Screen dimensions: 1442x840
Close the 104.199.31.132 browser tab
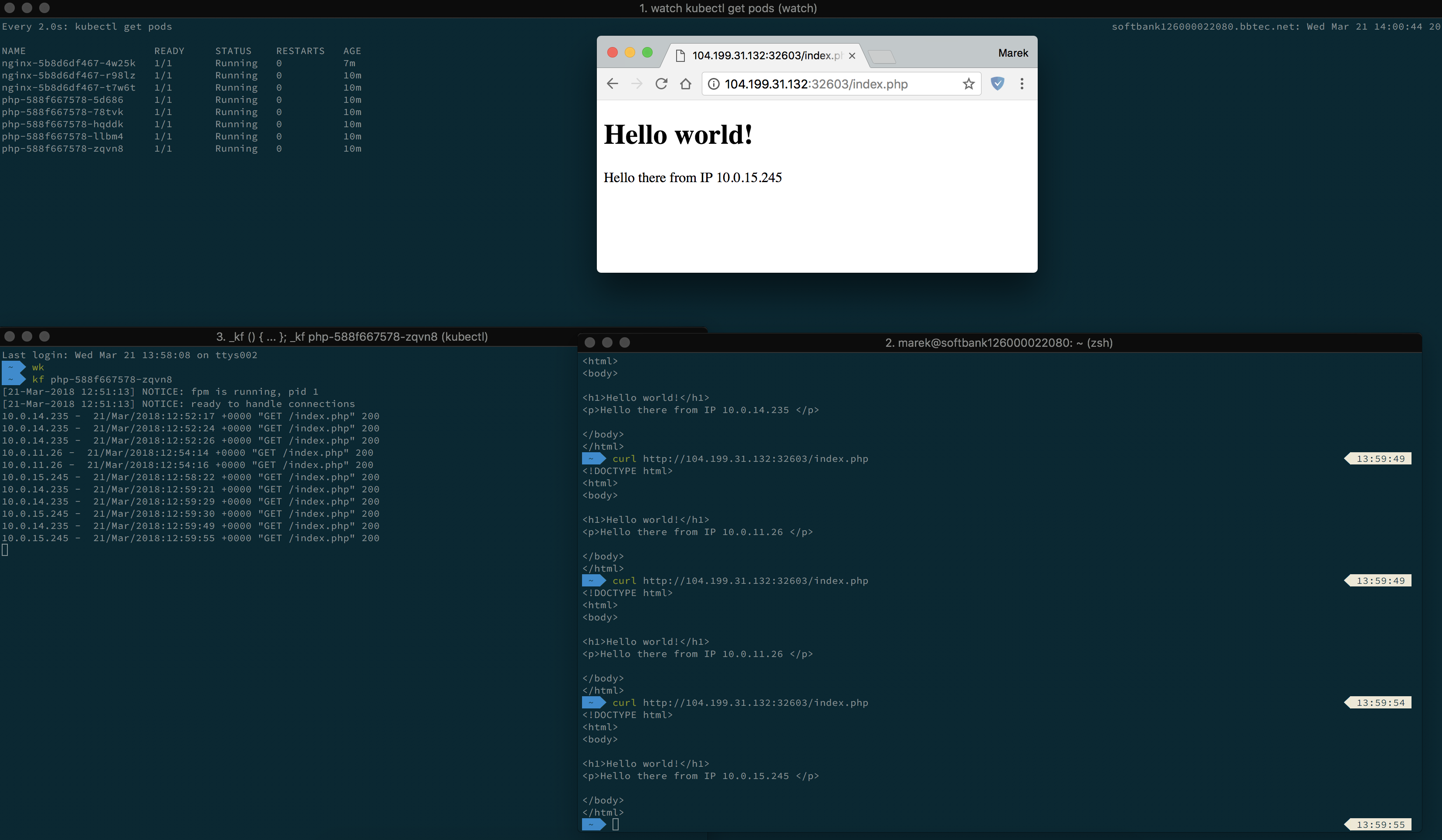tap(852, 55)
